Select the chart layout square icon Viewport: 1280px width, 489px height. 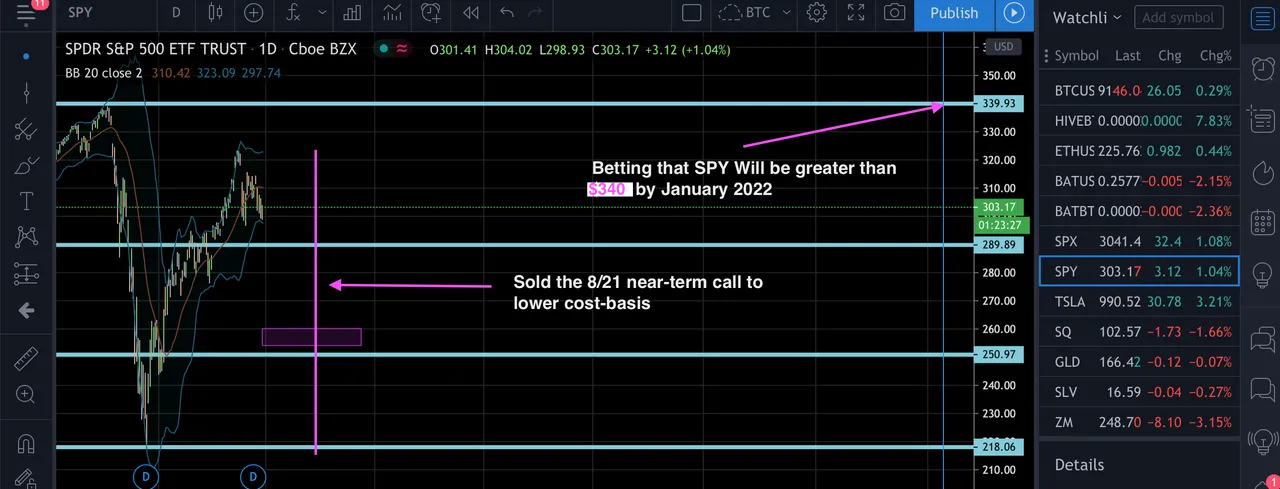click(691, 13)
